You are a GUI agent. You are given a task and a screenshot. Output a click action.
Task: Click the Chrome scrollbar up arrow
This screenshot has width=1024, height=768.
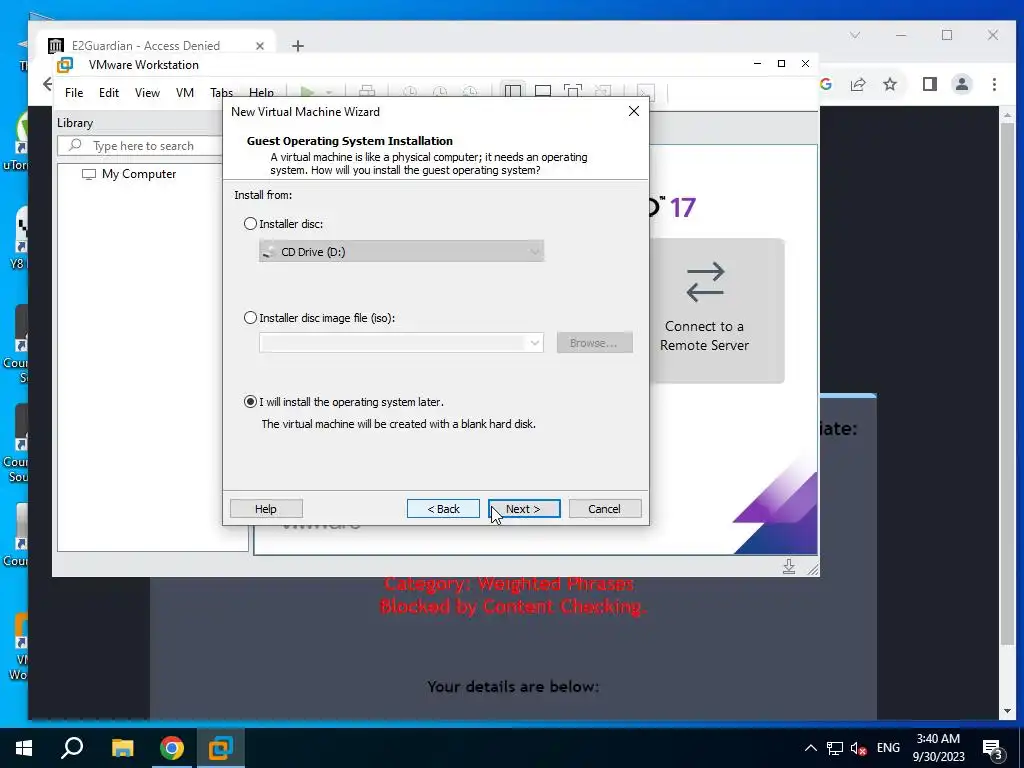[1007, 115]
